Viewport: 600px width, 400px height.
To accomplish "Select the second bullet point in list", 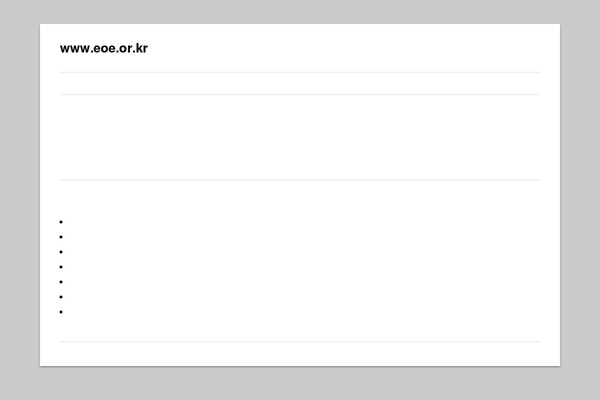I will pos(61,237).
